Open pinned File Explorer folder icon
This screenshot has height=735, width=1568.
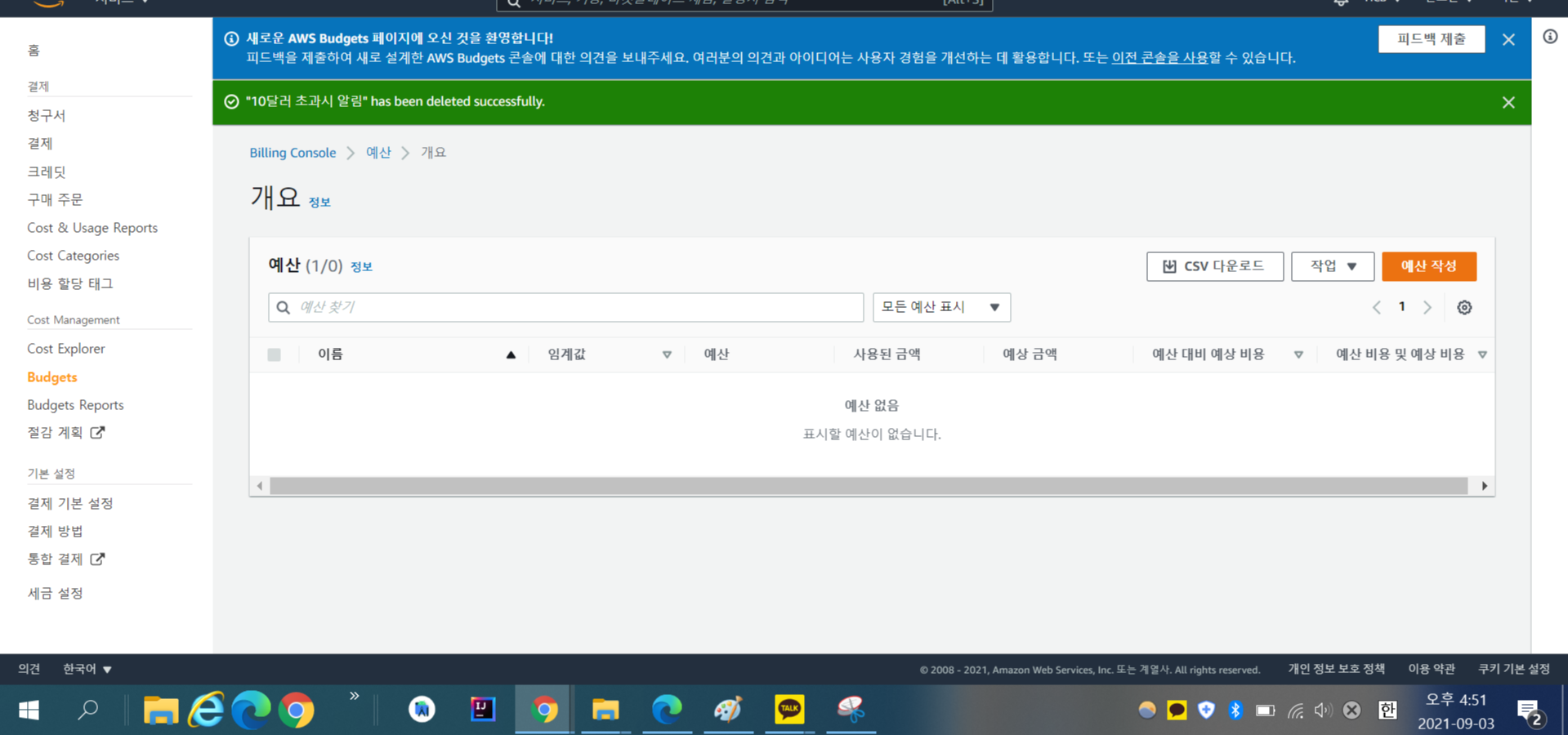click(x=161, y=710)
